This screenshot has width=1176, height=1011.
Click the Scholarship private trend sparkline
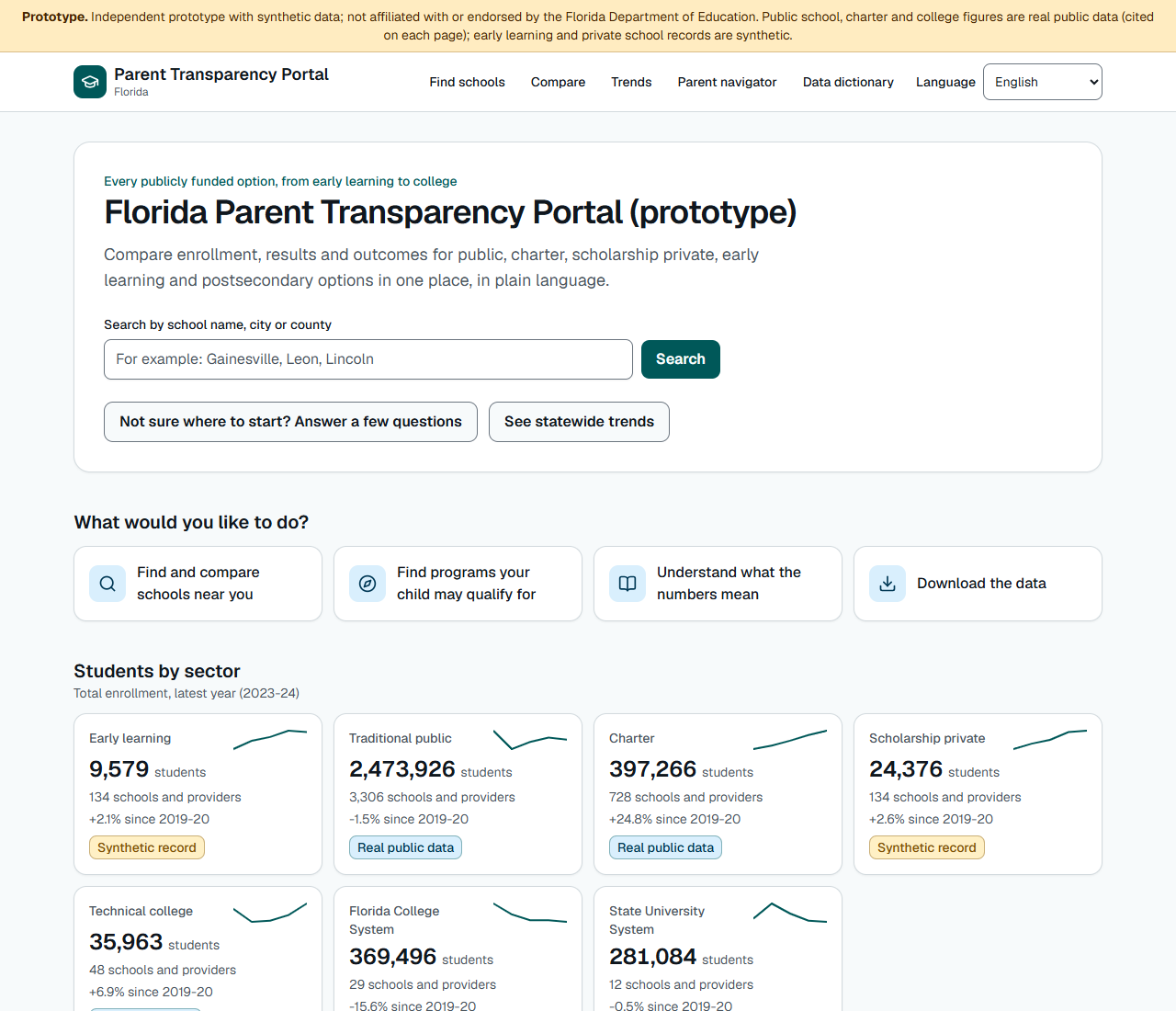coord(1050,740)
